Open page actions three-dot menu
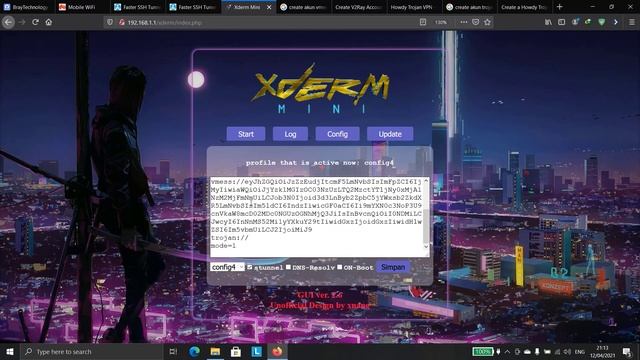This screenshot has width=640, height=360. (x=464, y=22)
